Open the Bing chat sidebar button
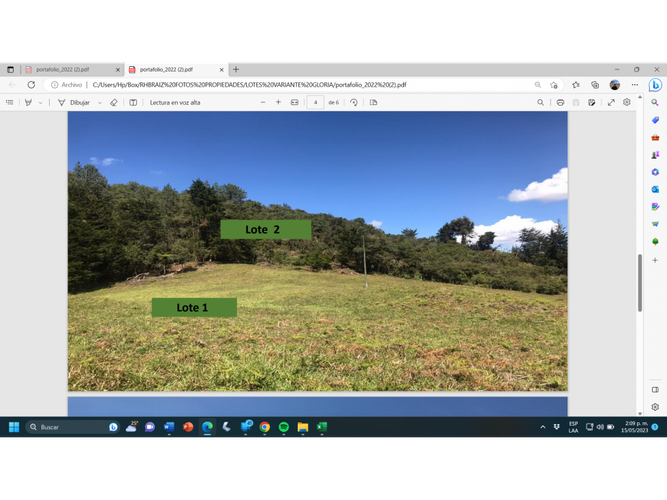The image size is (667, 500). pos(655,85)
